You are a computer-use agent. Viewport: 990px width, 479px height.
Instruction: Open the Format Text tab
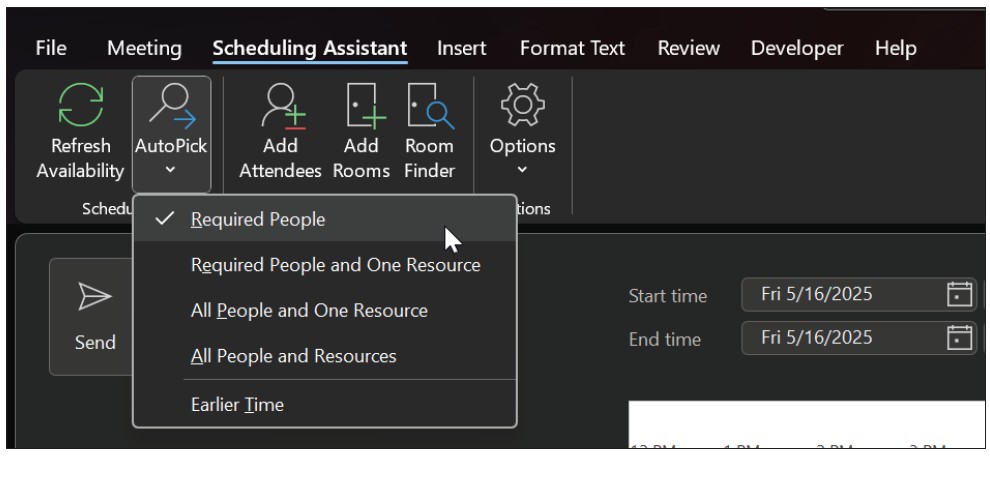(x=572, y=48)
